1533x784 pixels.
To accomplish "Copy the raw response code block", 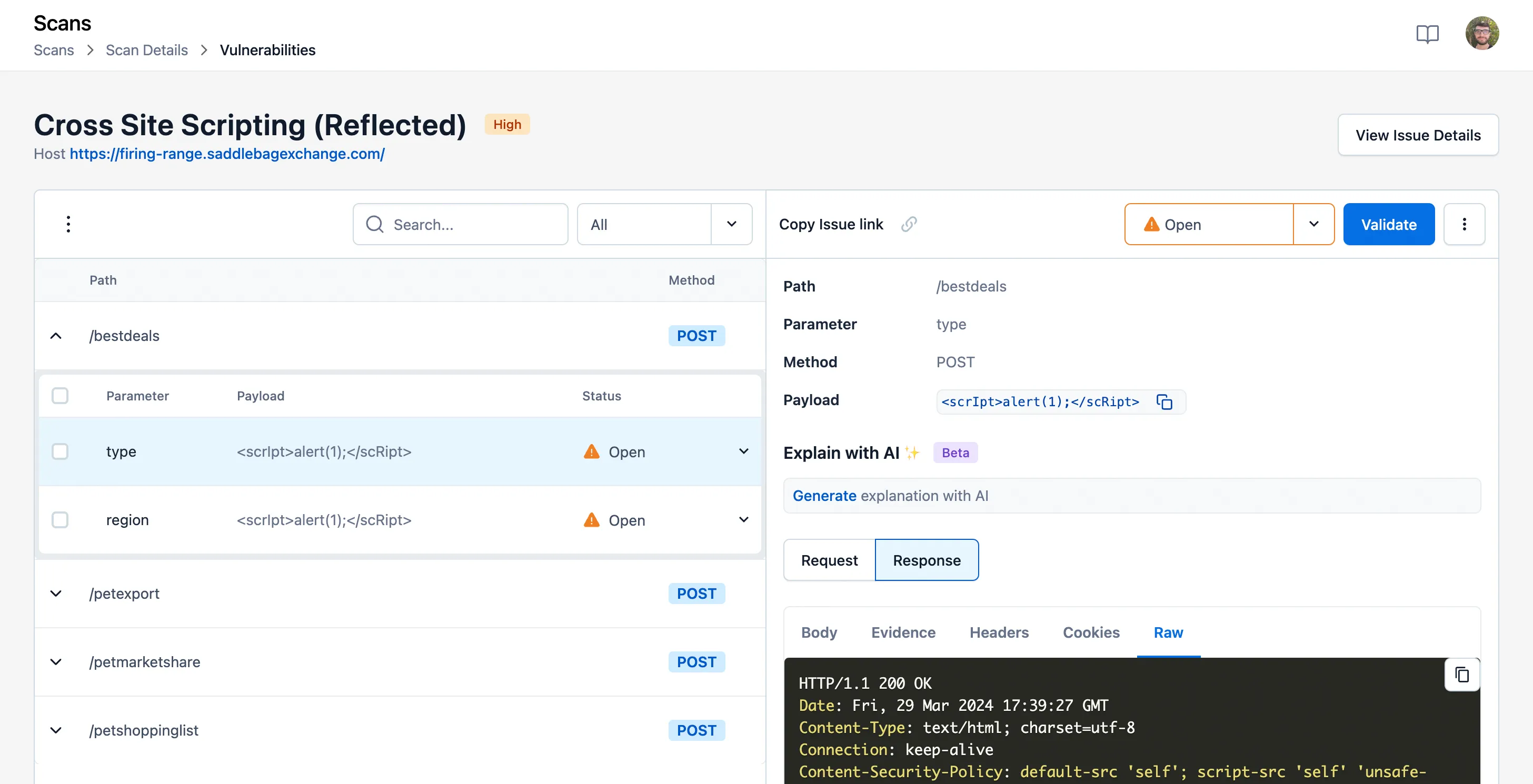I will 1461,675.
